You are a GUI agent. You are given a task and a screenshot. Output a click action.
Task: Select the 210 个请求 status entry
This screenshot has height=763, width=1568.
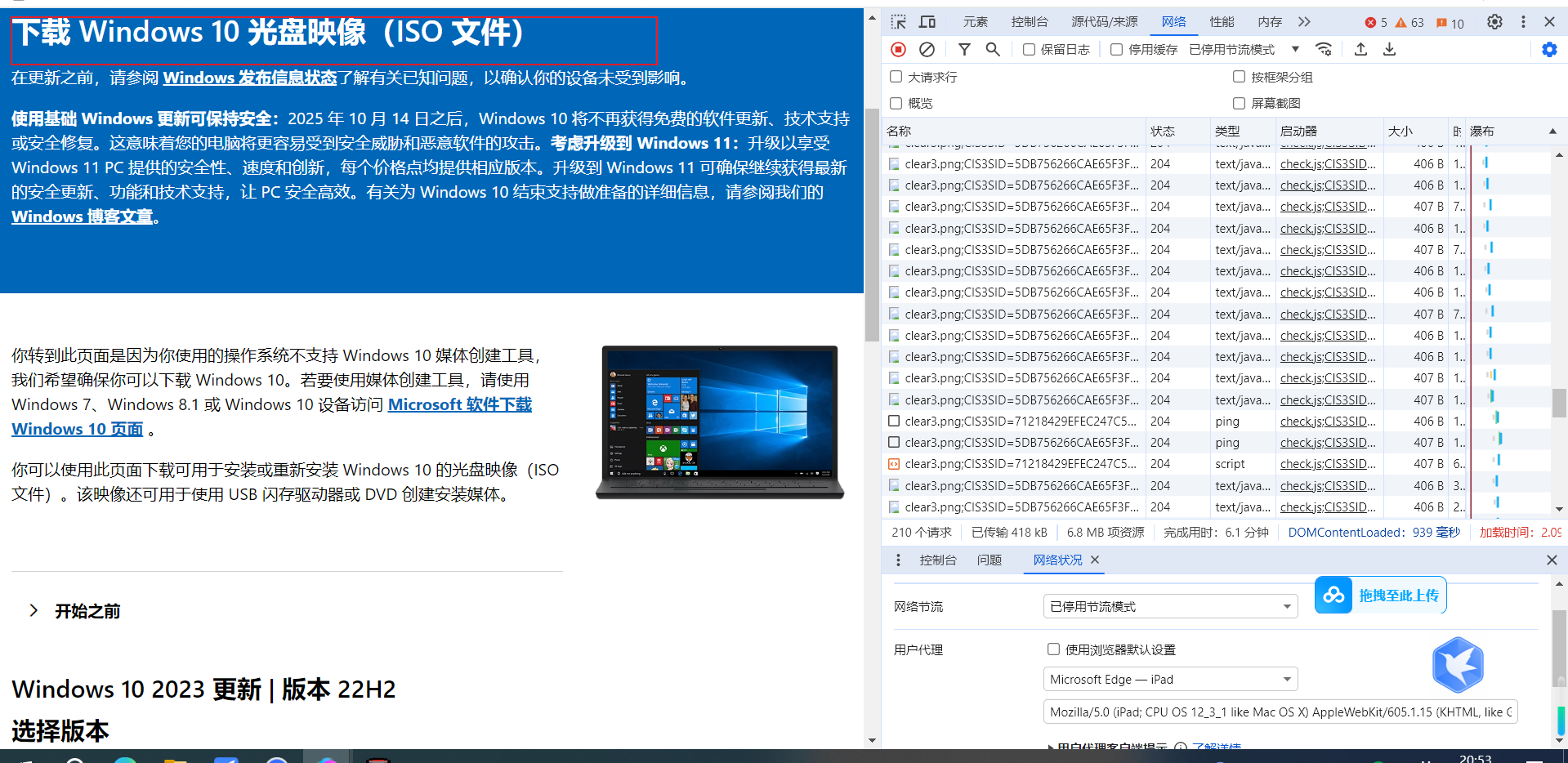(922, 533)
